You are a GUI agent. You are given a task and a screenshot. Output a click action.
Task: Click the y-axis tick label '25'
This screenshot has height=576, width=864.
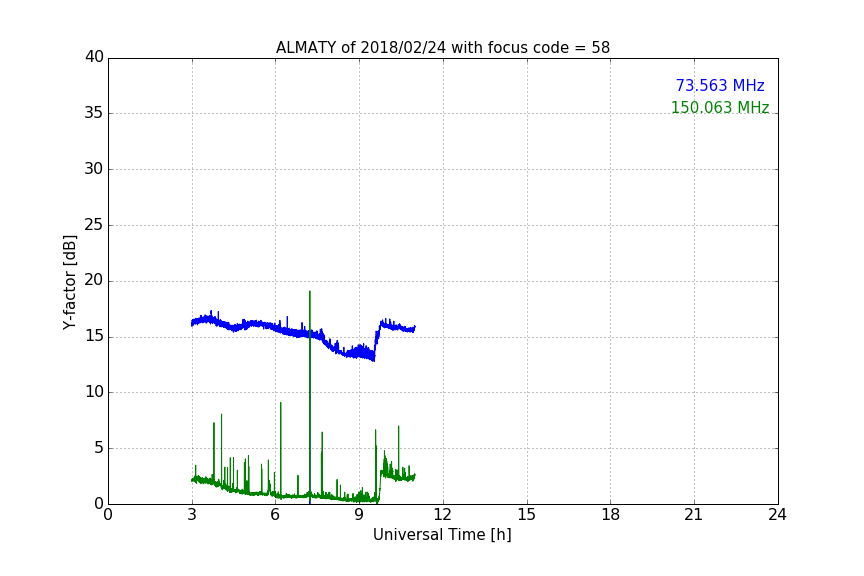click(x=94, y=224)
